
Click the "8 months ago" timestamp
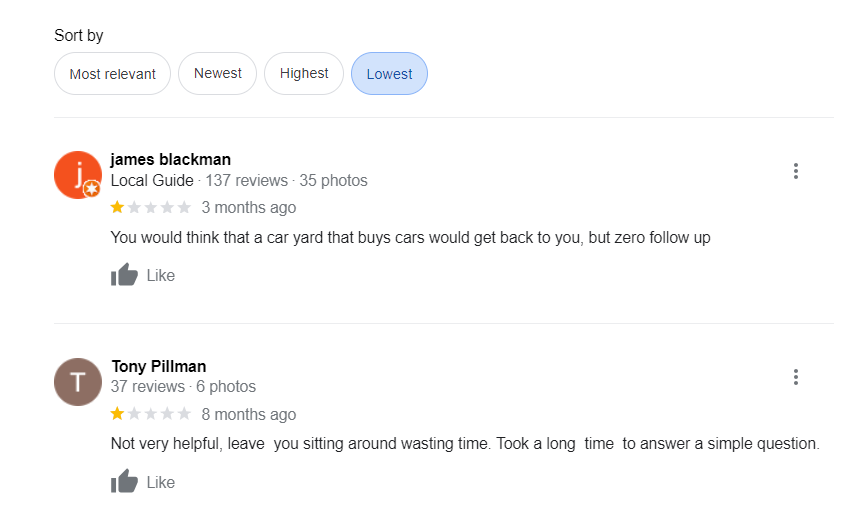248,414
